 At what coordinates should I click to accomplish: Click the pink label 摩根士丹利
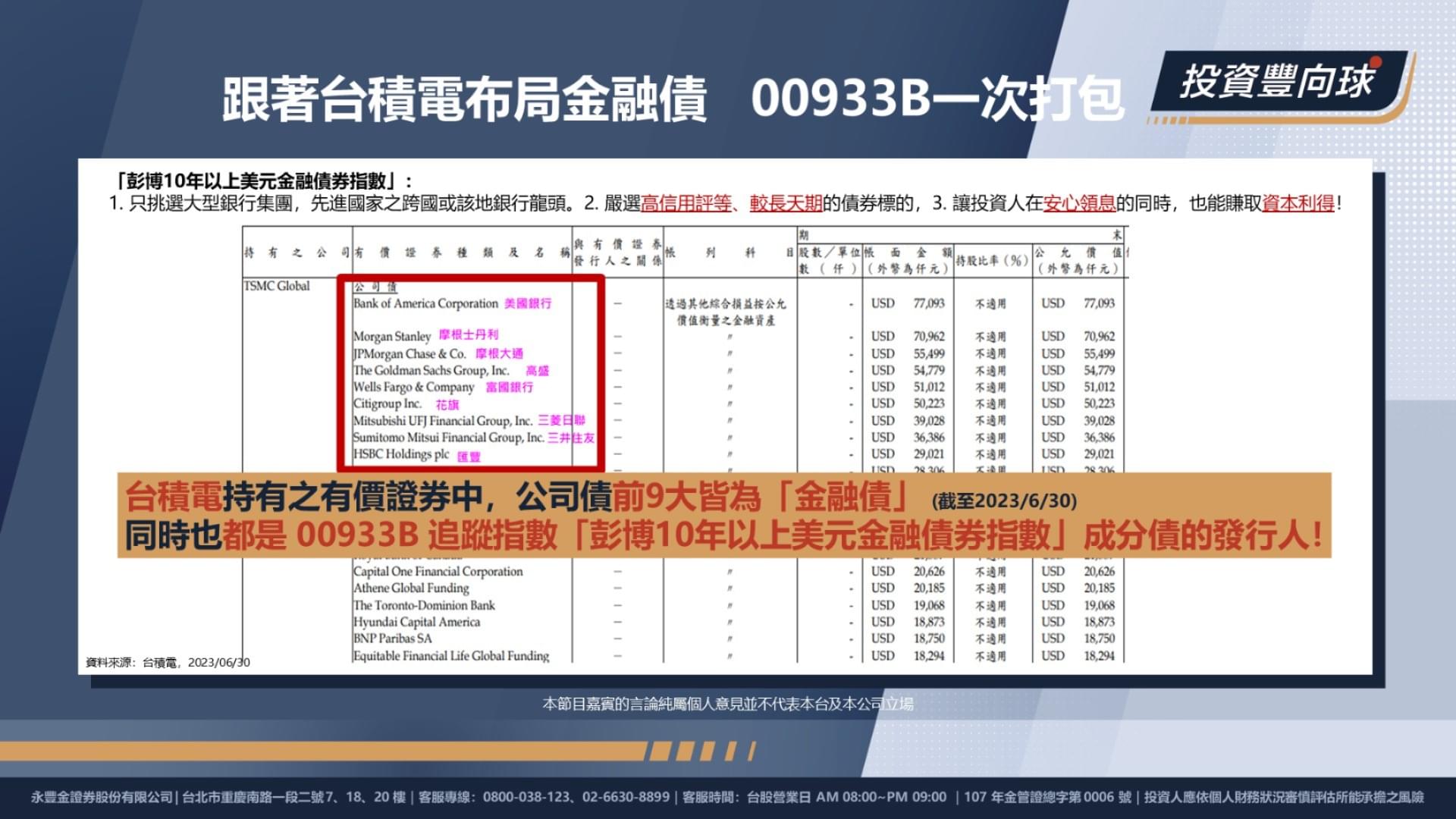(x=469, y=334)
